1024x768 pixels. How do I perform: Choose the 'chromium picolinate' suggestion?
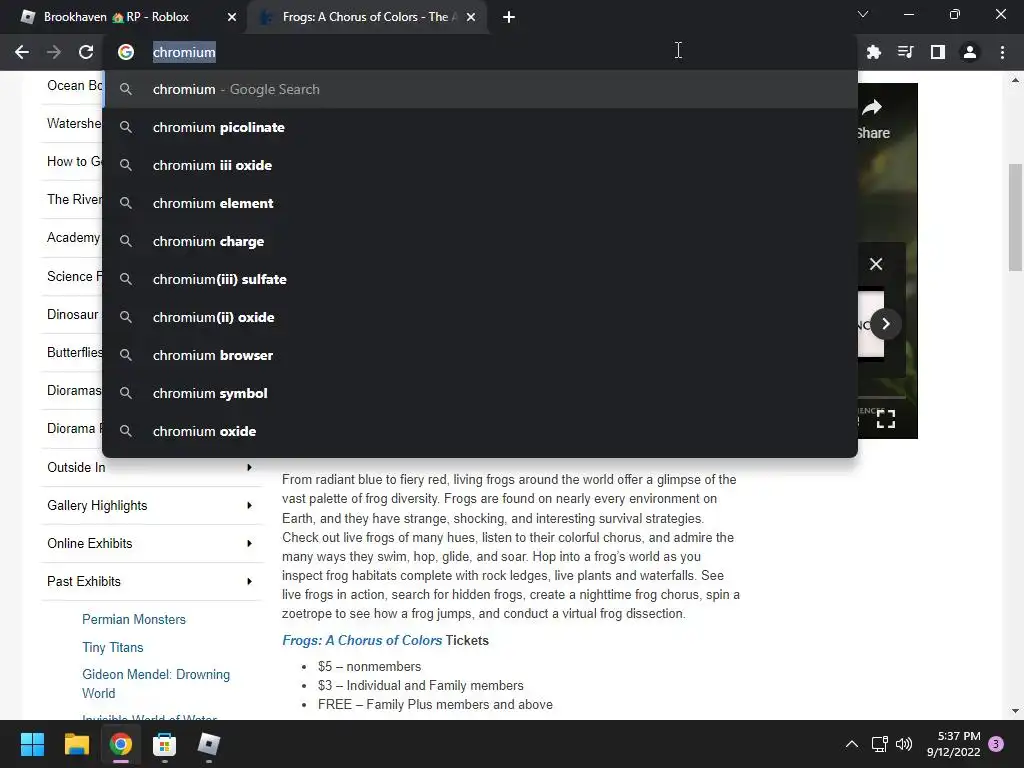[x=480, y=127]
